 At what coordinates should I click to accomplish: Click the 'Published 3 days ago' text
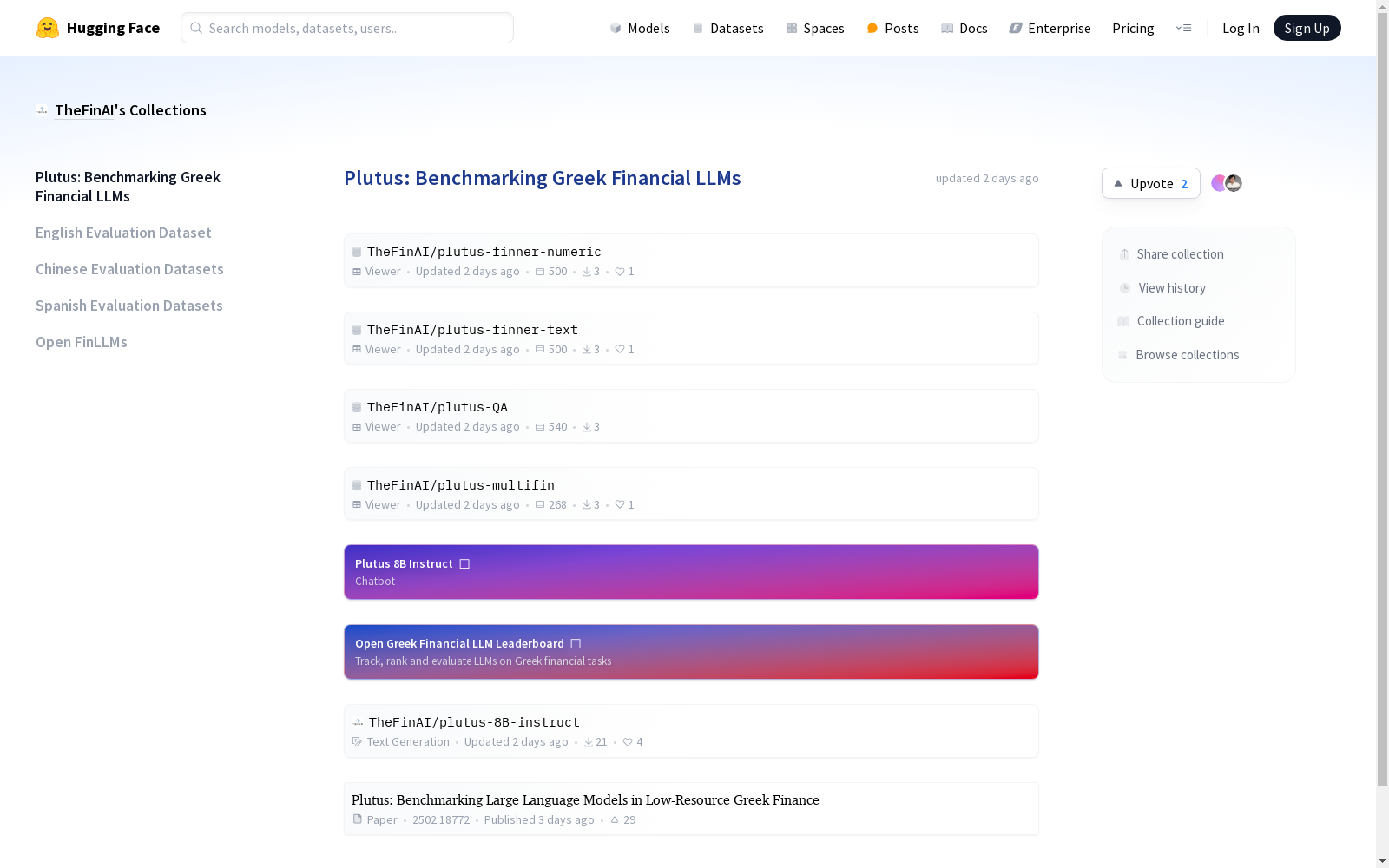(x=539, y=820)
